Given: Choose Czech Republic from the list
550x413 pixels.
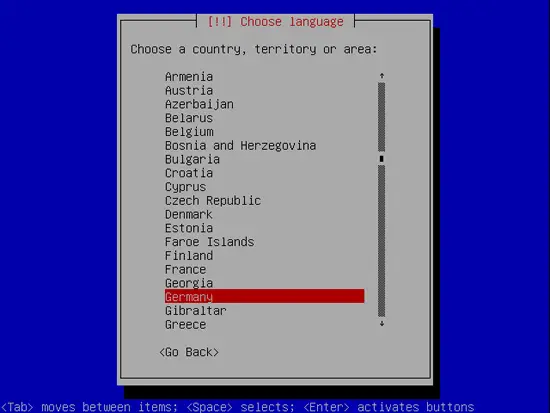Looking at the screenshot, I should click(213, 201).
